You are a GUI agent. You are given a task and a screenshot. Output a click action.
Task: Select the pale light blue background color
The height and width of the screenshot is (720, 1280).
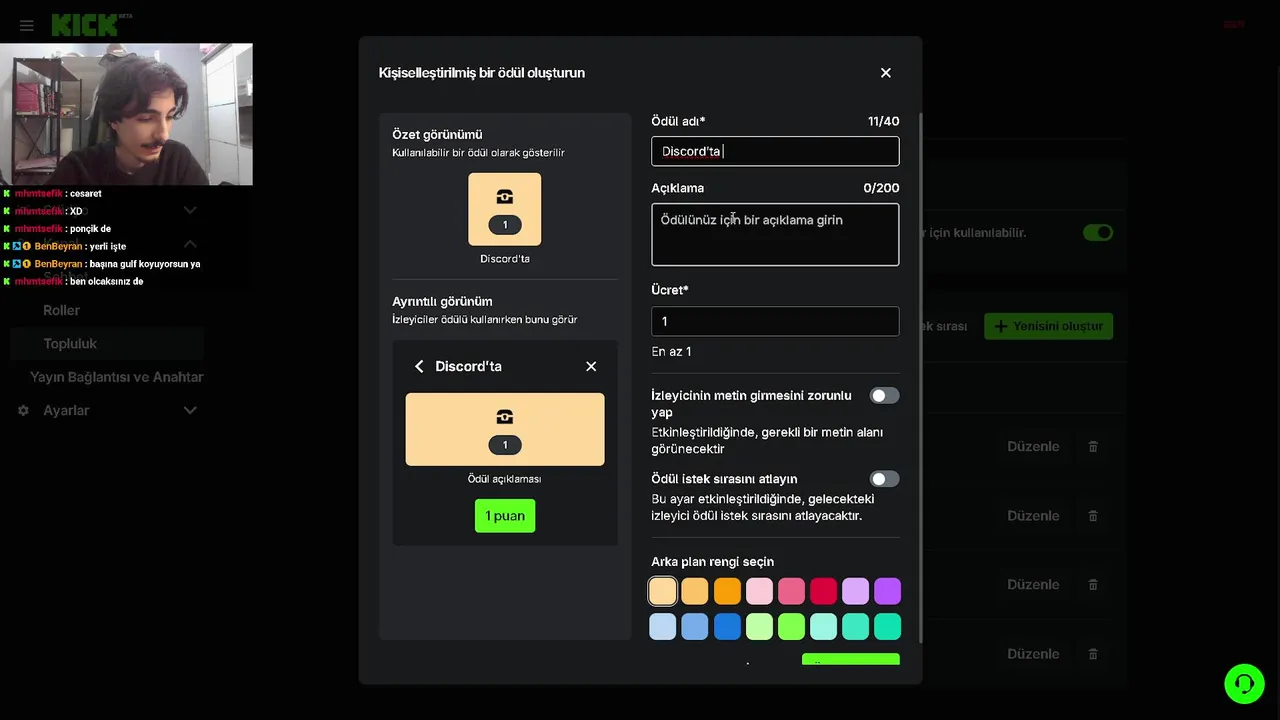tap(663, 626)
